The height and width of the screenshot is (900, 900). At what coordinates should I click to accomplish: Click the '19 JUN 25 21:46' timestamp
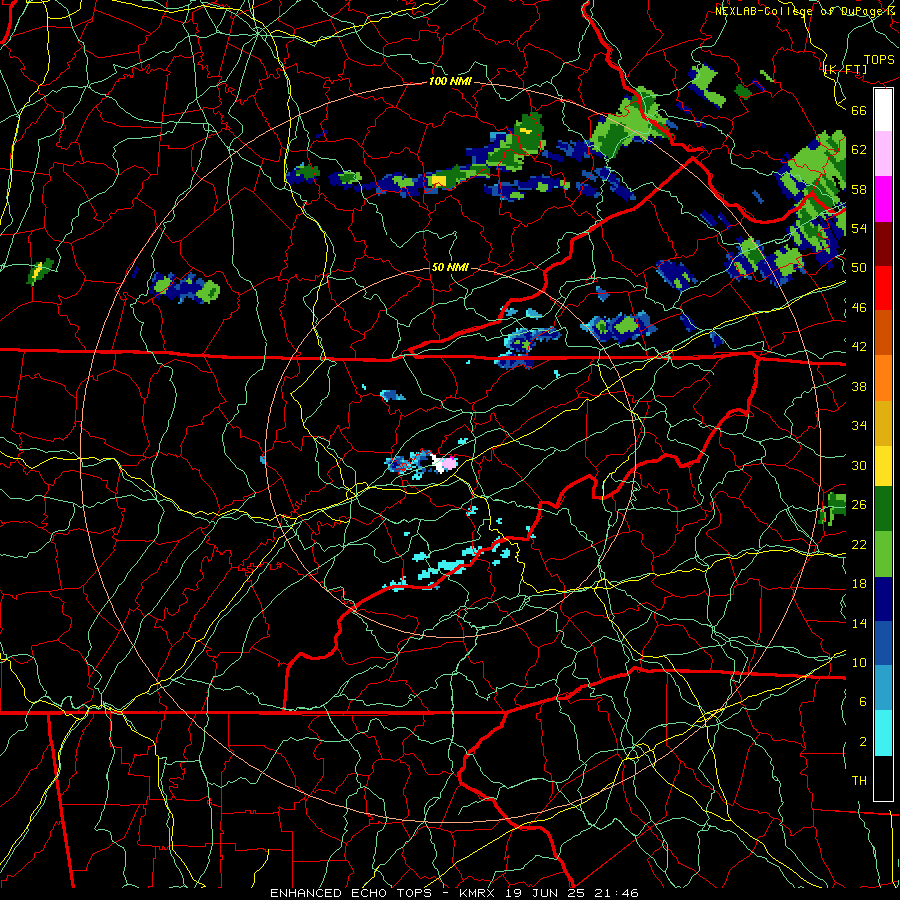tap(572, 893)
